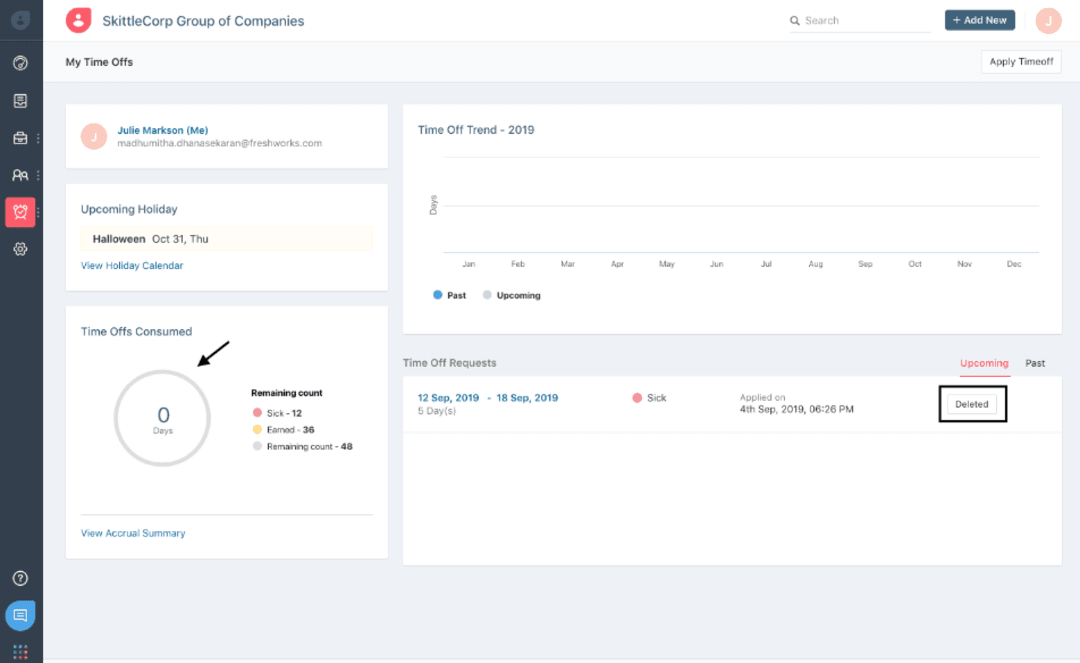
Task: Open the Help question mark icon
Action: click(21, 578)
